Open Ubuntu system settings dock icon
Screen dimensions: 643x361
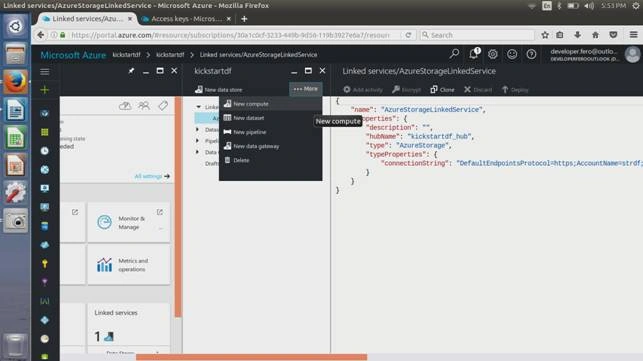pyautogui.click(x=16, y=193)
